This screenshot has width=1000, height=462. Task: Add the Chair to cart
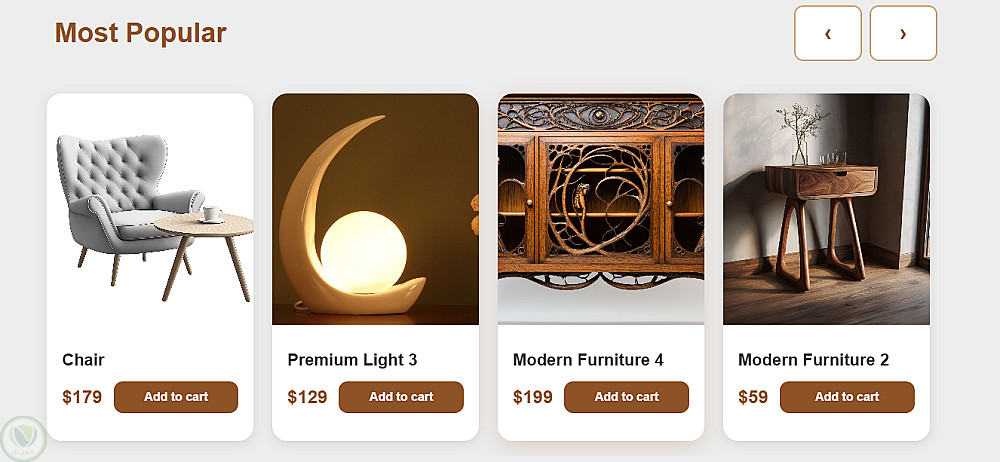pos(176,397)
